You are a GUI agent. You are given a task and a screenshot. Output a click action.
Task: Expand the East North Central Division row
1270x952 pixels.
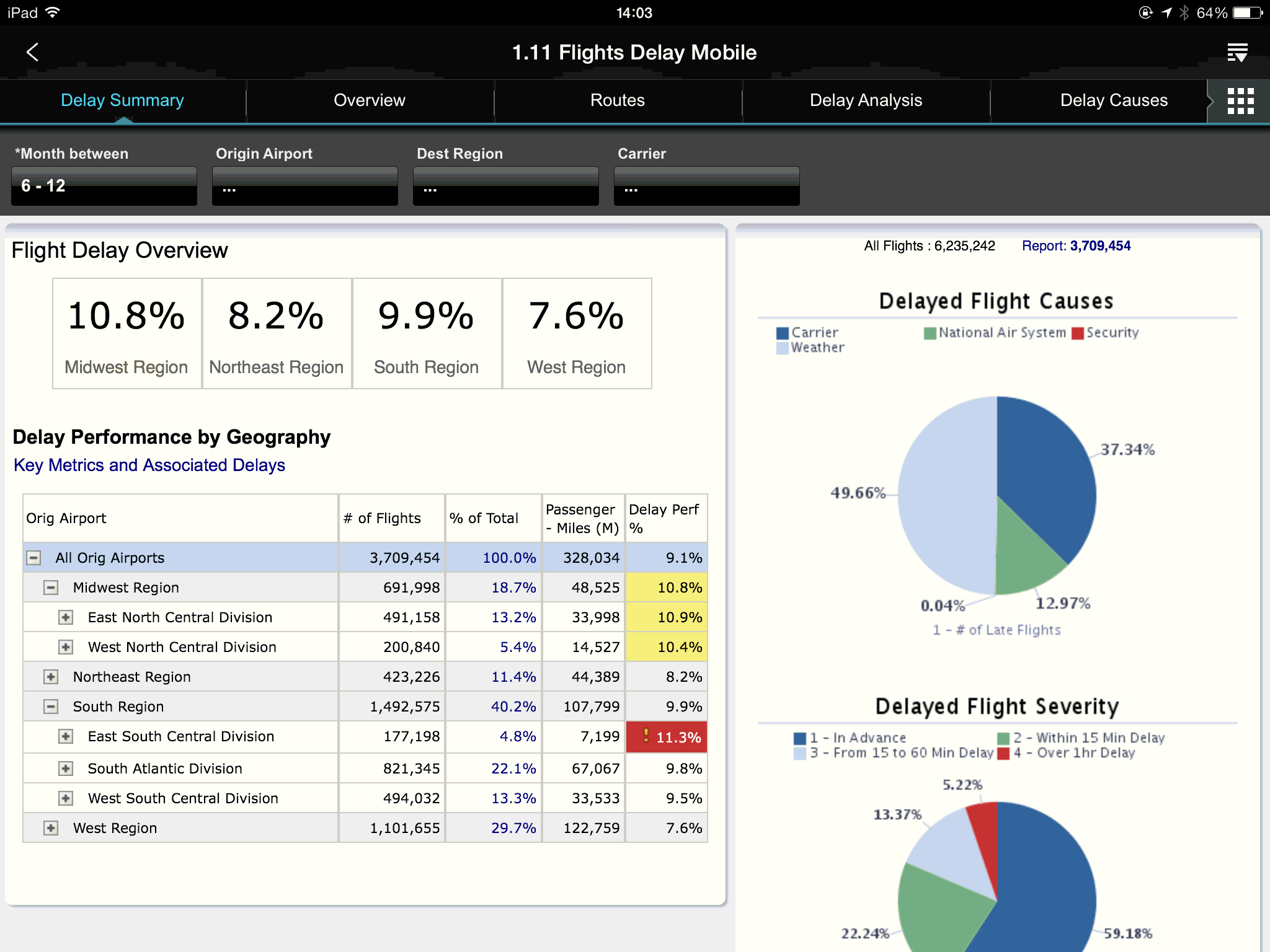66,617
